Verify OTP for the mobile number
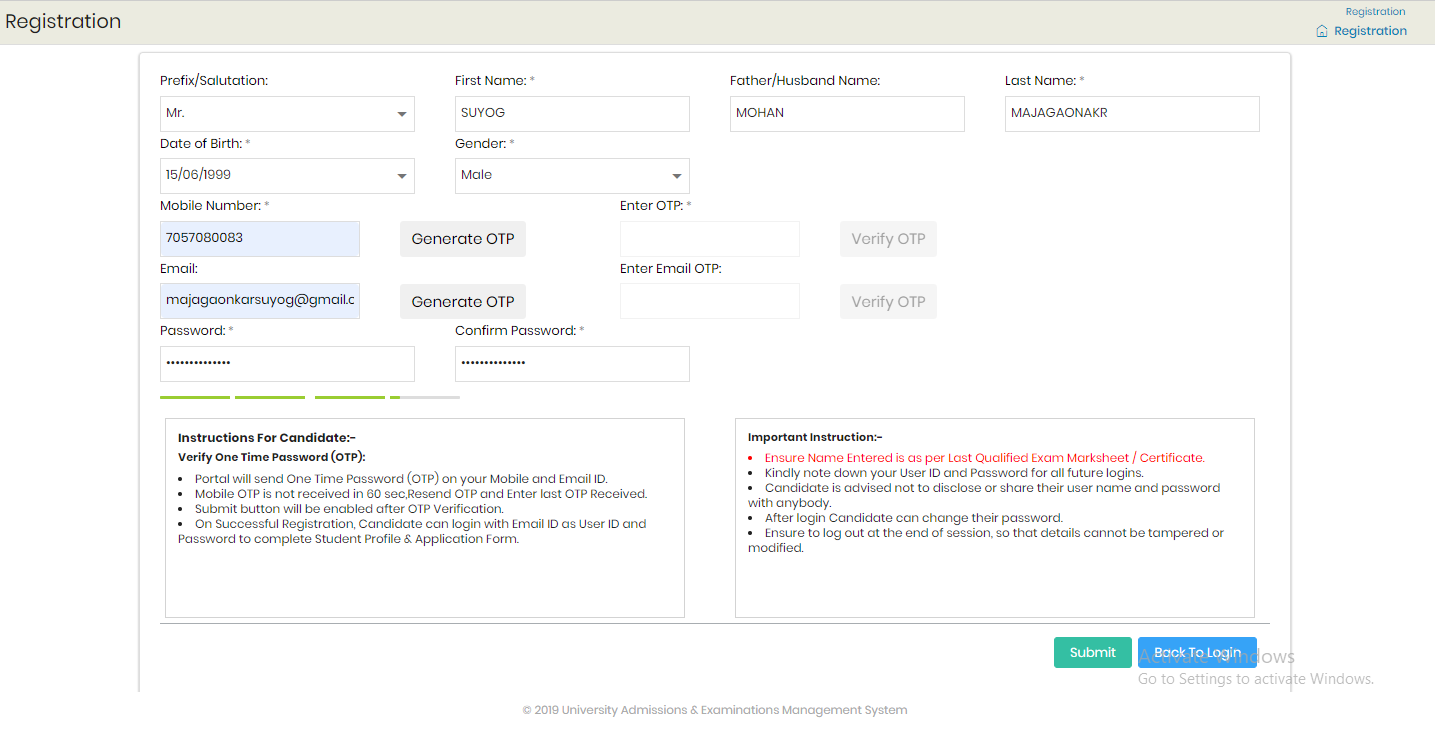 pos(888,239)
